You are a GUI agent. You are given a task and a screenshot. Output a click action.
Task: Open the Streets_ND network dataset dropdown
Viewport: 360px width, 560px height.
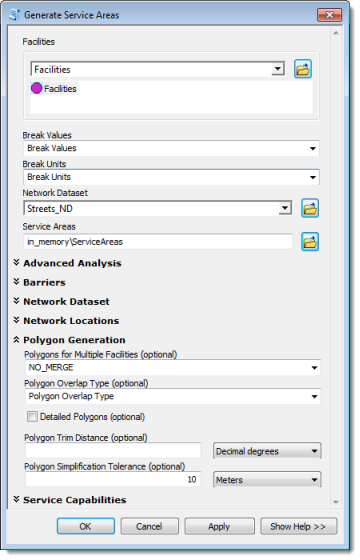point(285,208)
